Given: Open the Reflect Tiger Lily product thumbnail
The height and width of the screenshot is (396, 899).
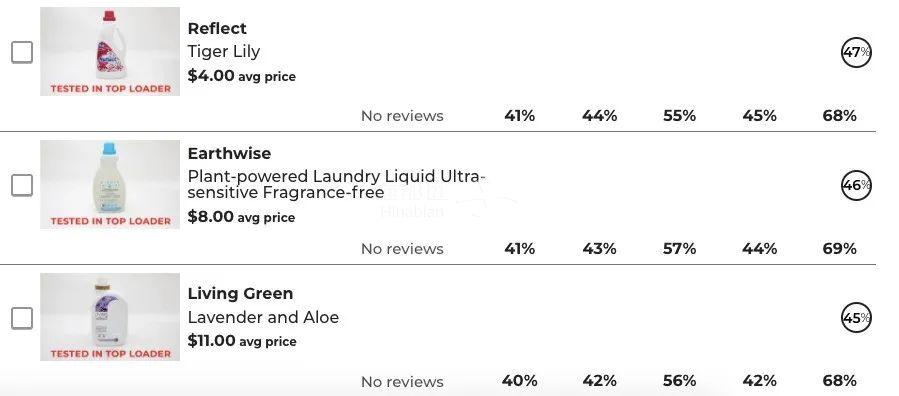Looking at the screenshot, I should click(x=110, y=52).
